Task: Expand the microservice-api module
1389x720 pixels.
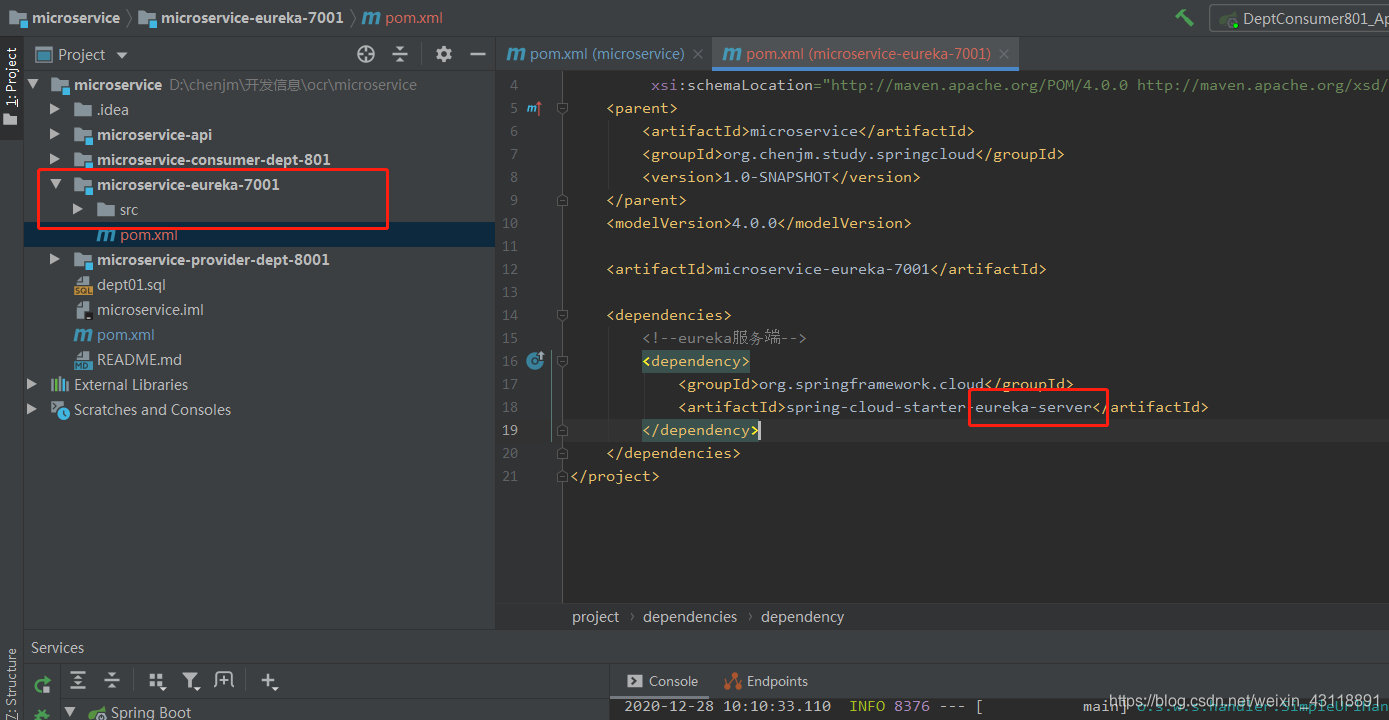Action: [56, 135]
